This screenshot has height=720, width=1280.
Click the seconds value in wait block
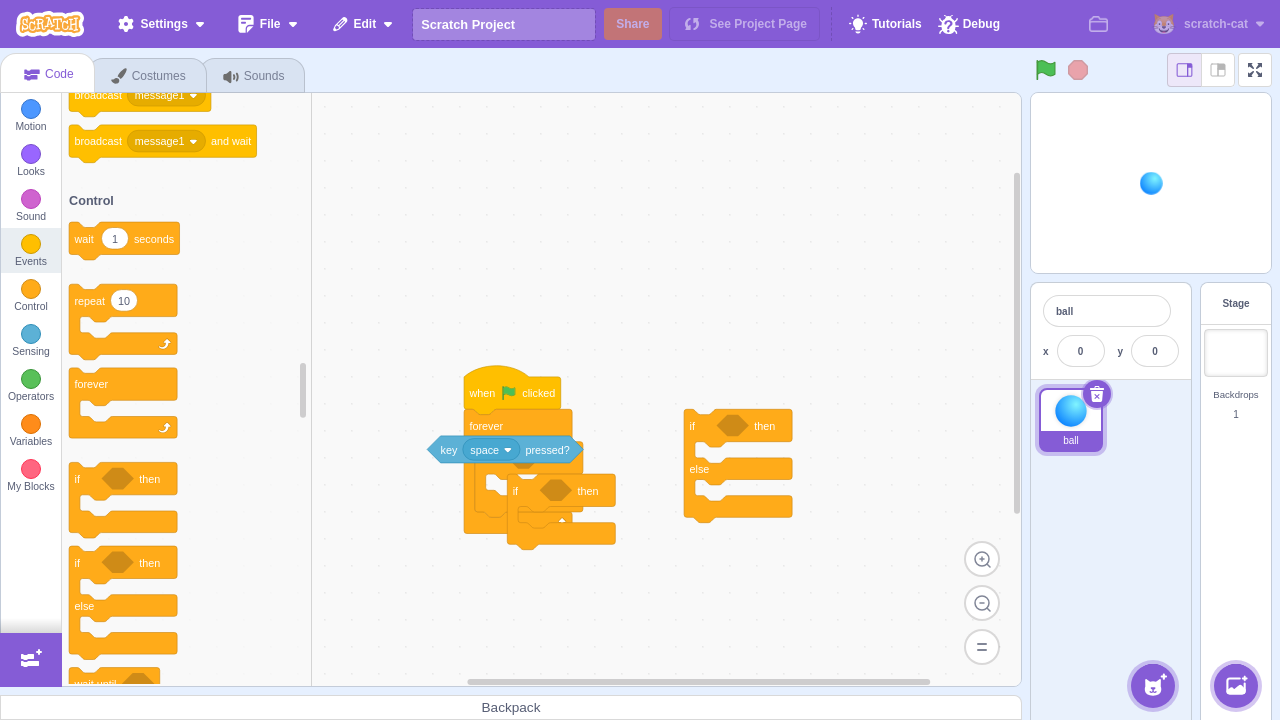pyautogui.click(x=115, y=239)
